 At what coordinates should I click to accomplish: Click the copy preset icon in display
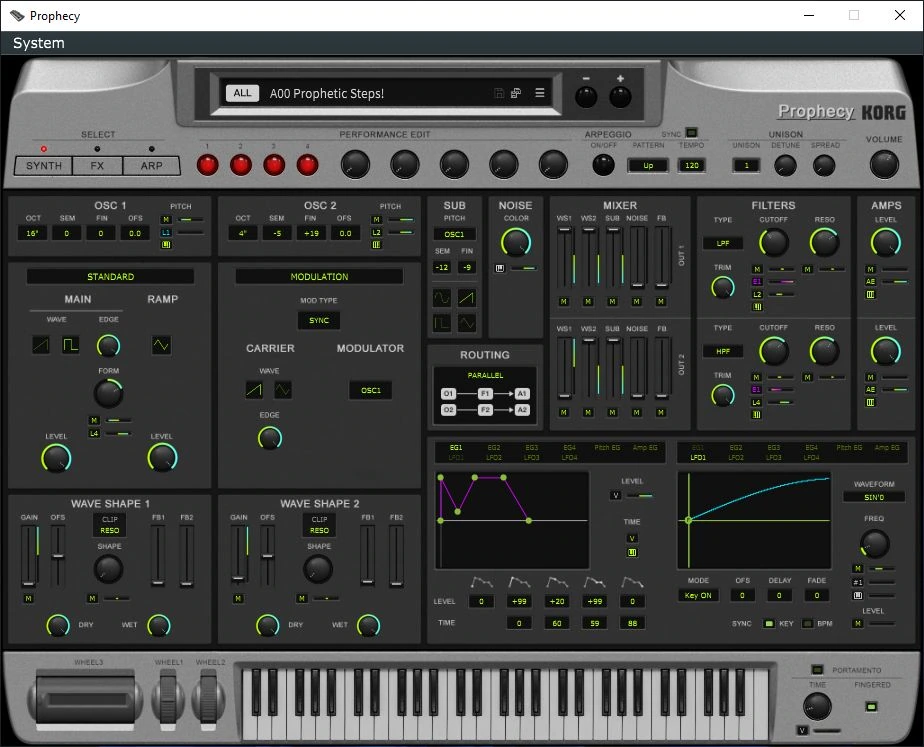click(x=516, y=93)
